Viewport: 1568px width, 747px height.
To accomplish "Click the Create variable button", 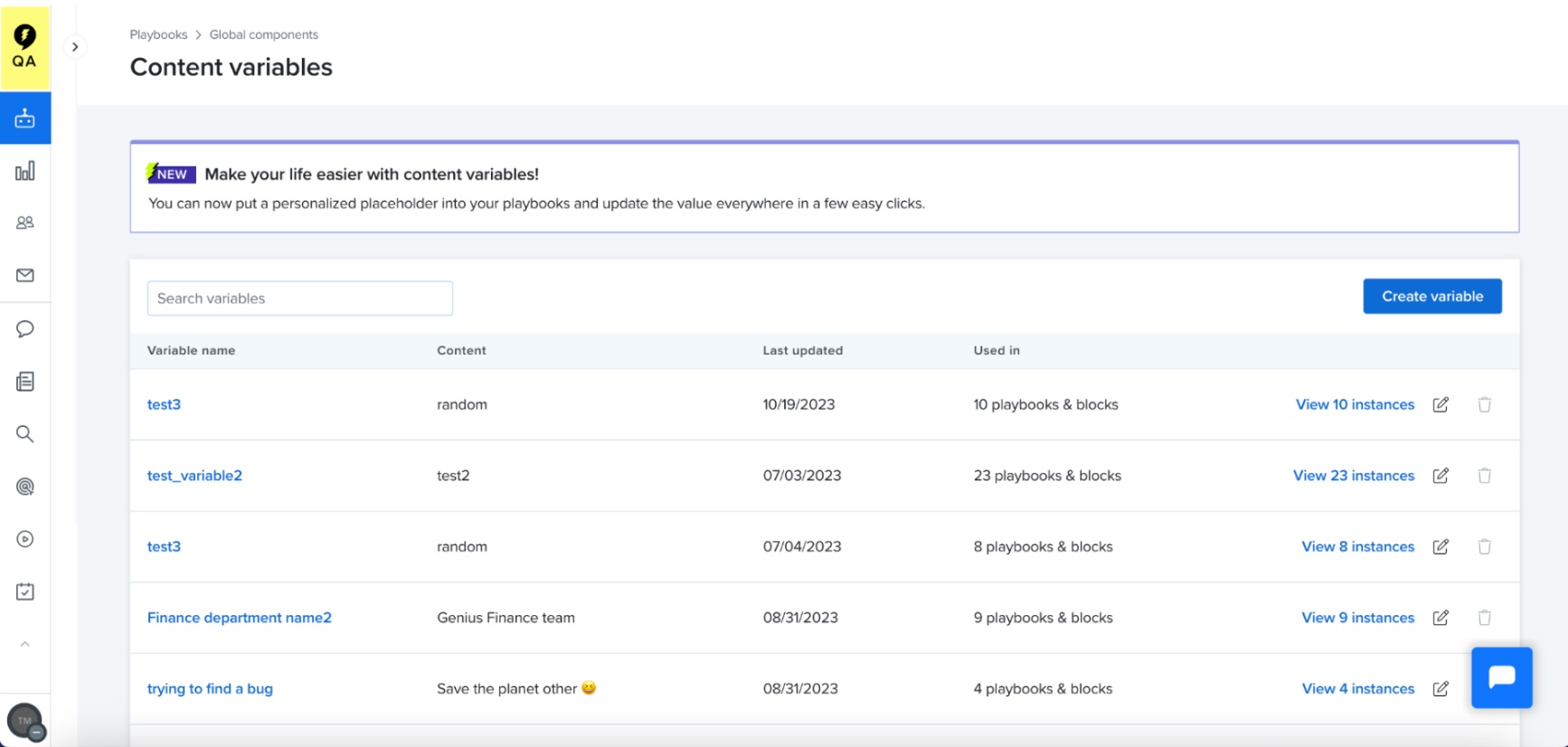I will [x=1432, y=297].
